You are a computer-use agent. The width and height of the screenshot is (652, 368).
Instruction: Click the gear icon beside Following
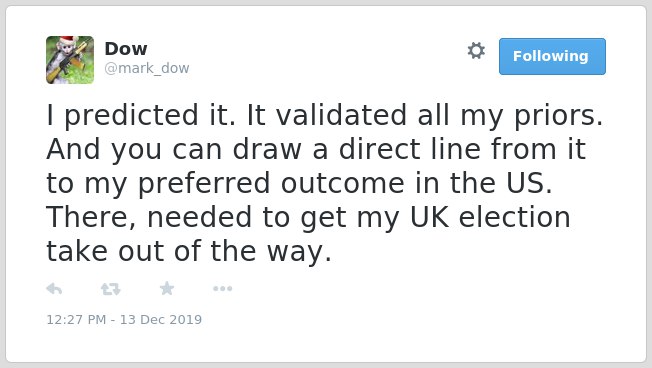[476, 51]
